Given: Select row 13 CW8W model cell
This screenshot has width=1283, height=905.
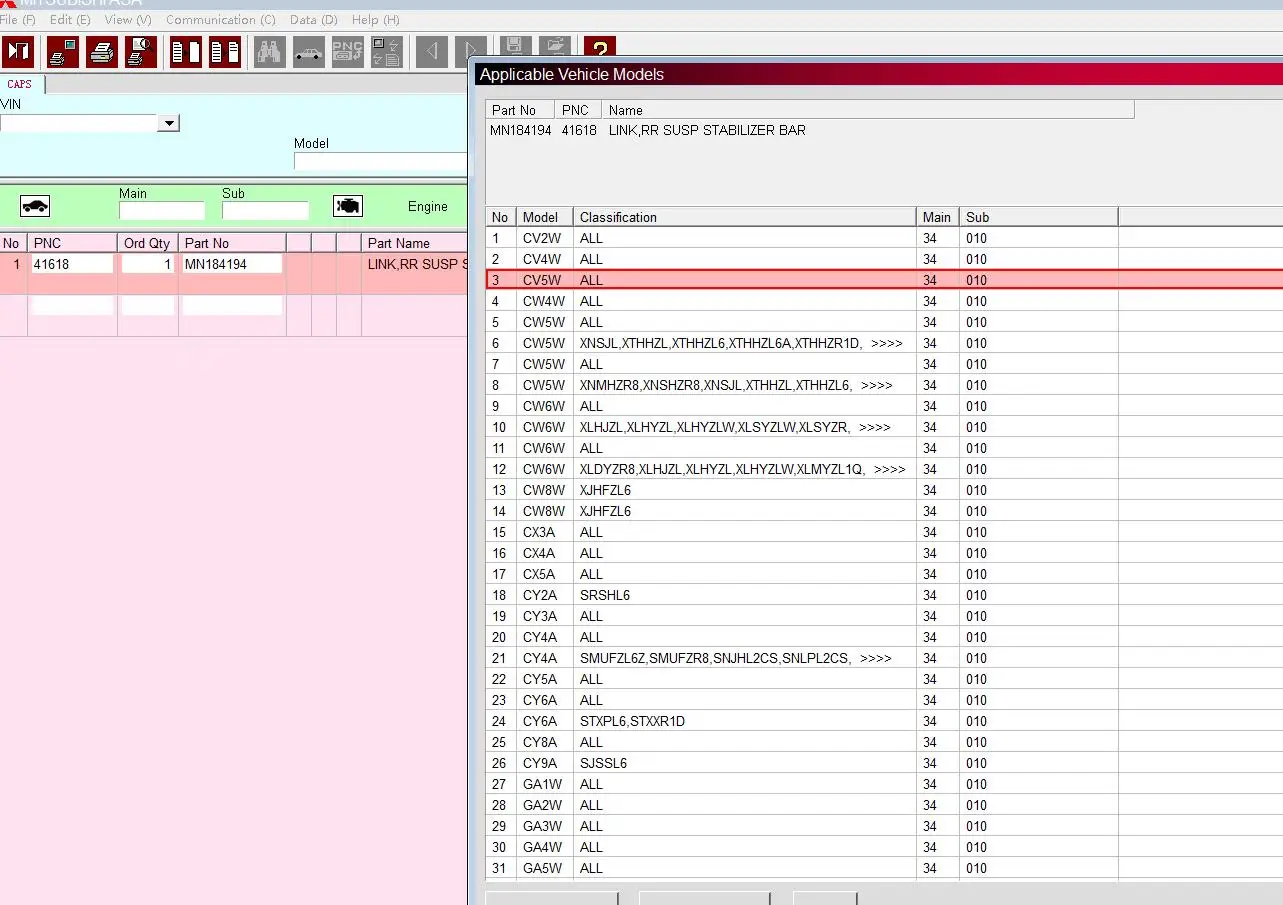Looking at the screenshot, I should 544,490.
